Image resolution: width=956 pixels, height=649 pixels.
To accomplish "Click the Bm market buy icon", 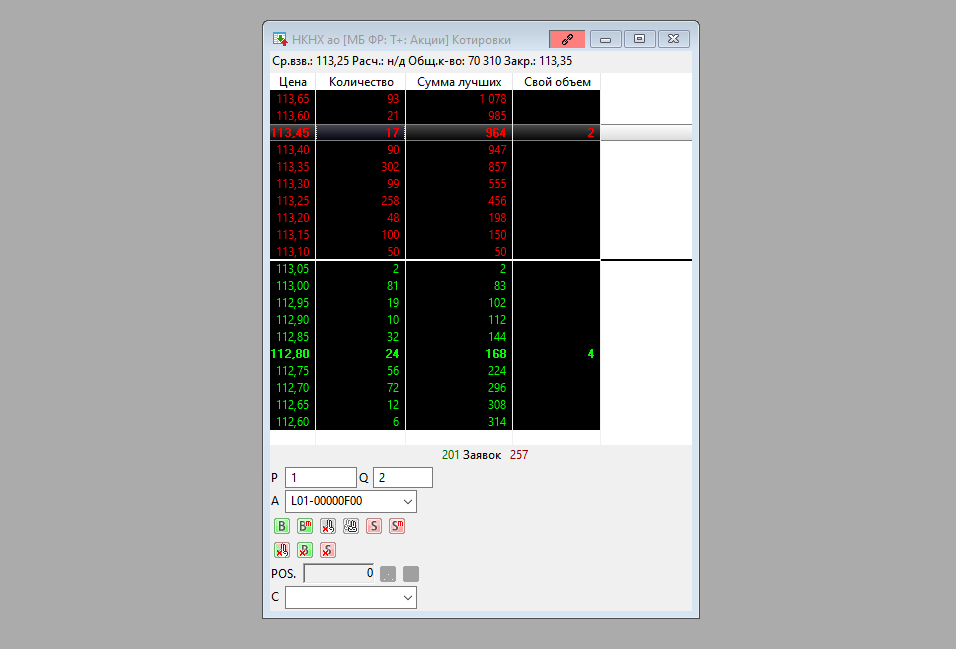I will pyautogui.click(x=304, y=526).
